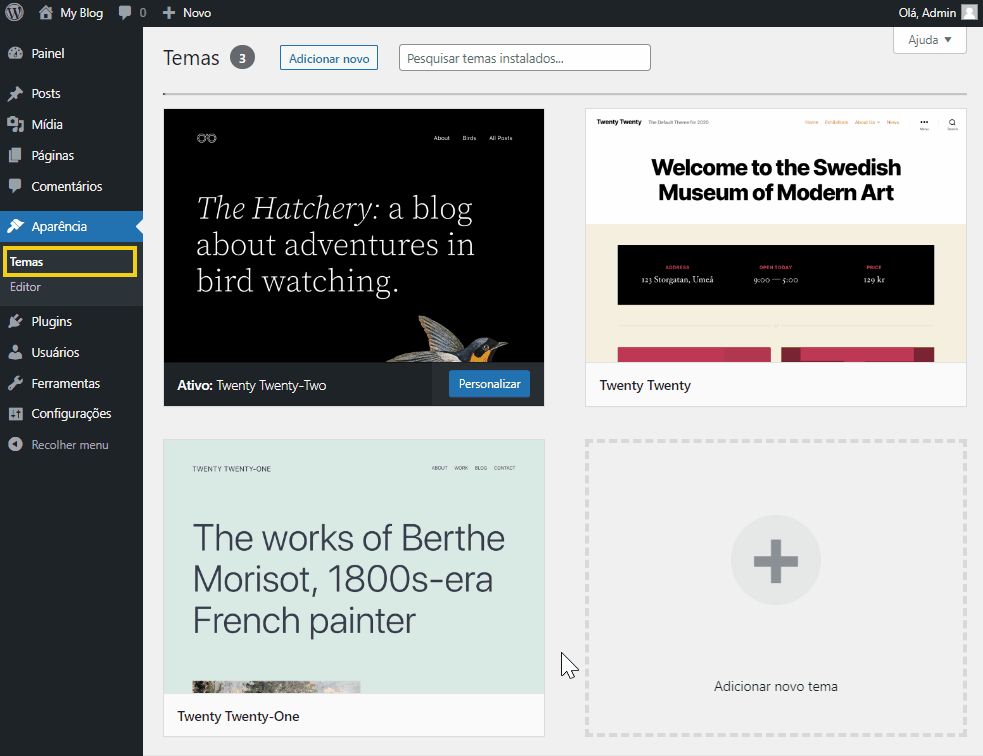Image resolution: width=983 pixels, height=756 pixels.
Task: Go to Posts in the sidebar
Action: (x=71, y=93)
